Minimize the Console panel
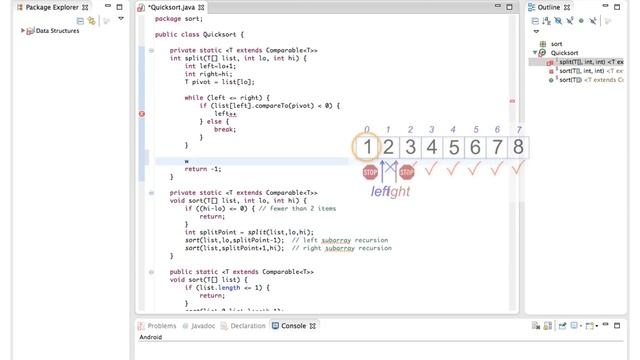640x360 pixels. pyautogui.click(x=605, y=324)
